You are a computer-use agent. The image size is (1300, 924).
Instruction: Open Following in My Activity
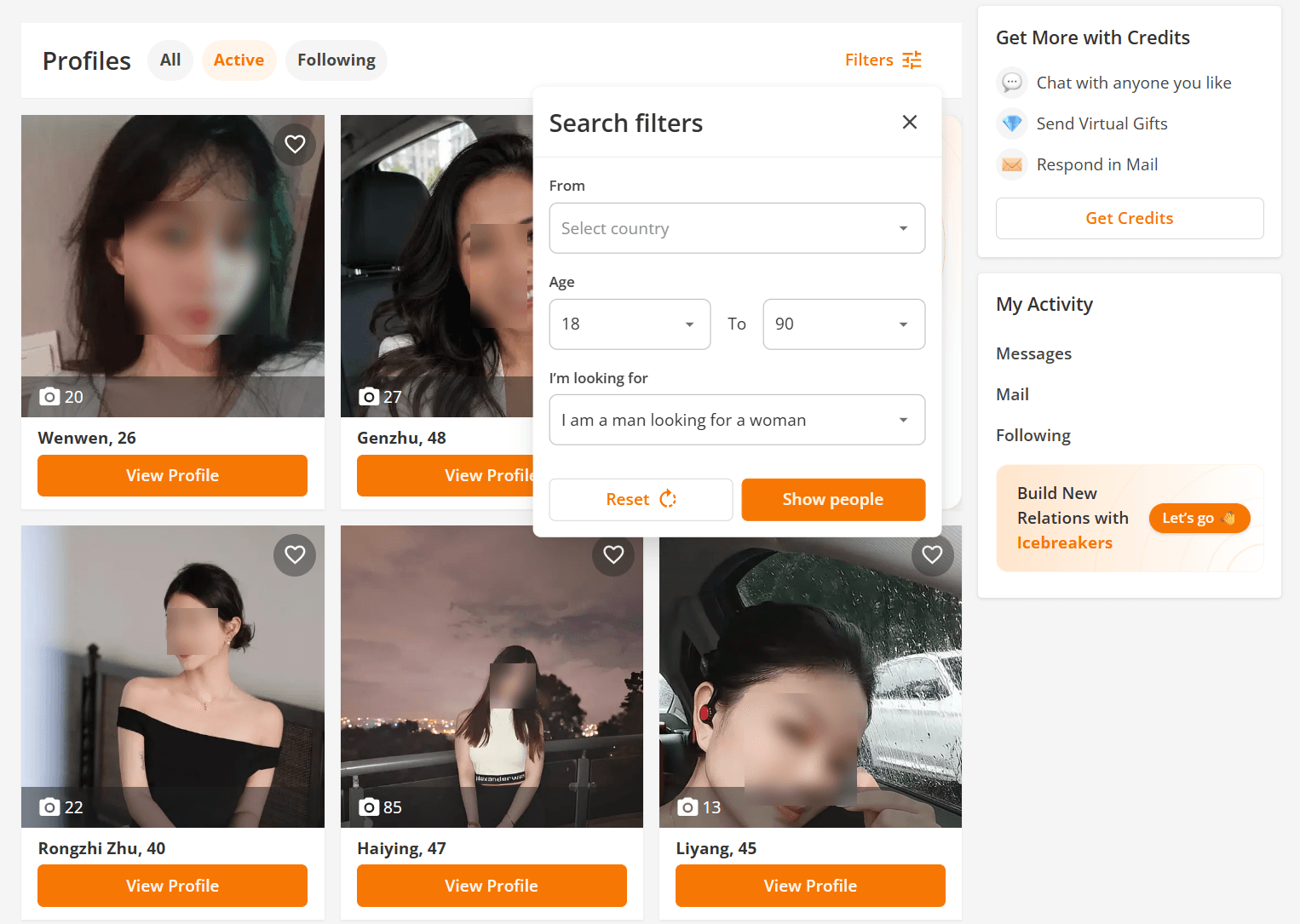point(1033,435)
